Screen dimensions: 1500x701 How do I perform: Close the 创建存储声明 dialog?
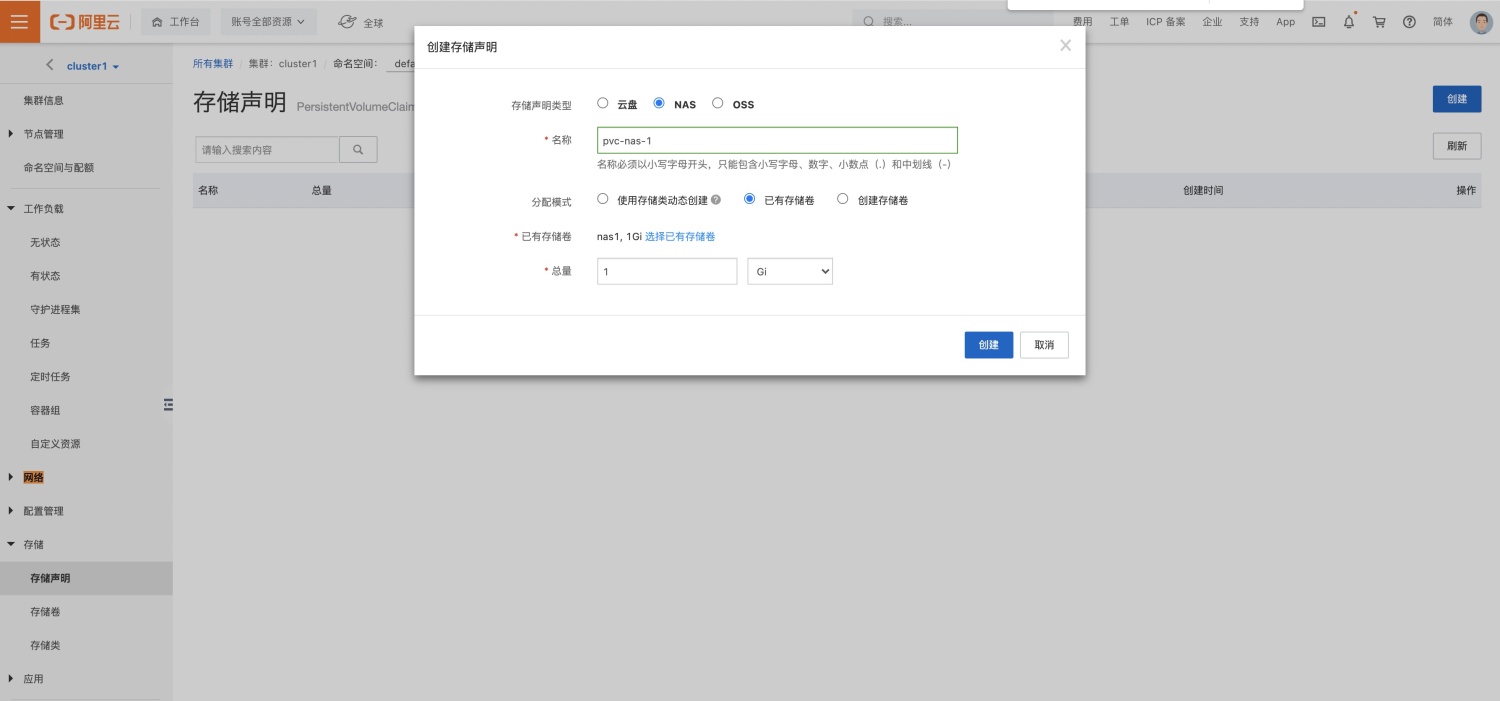point(1065,46)
